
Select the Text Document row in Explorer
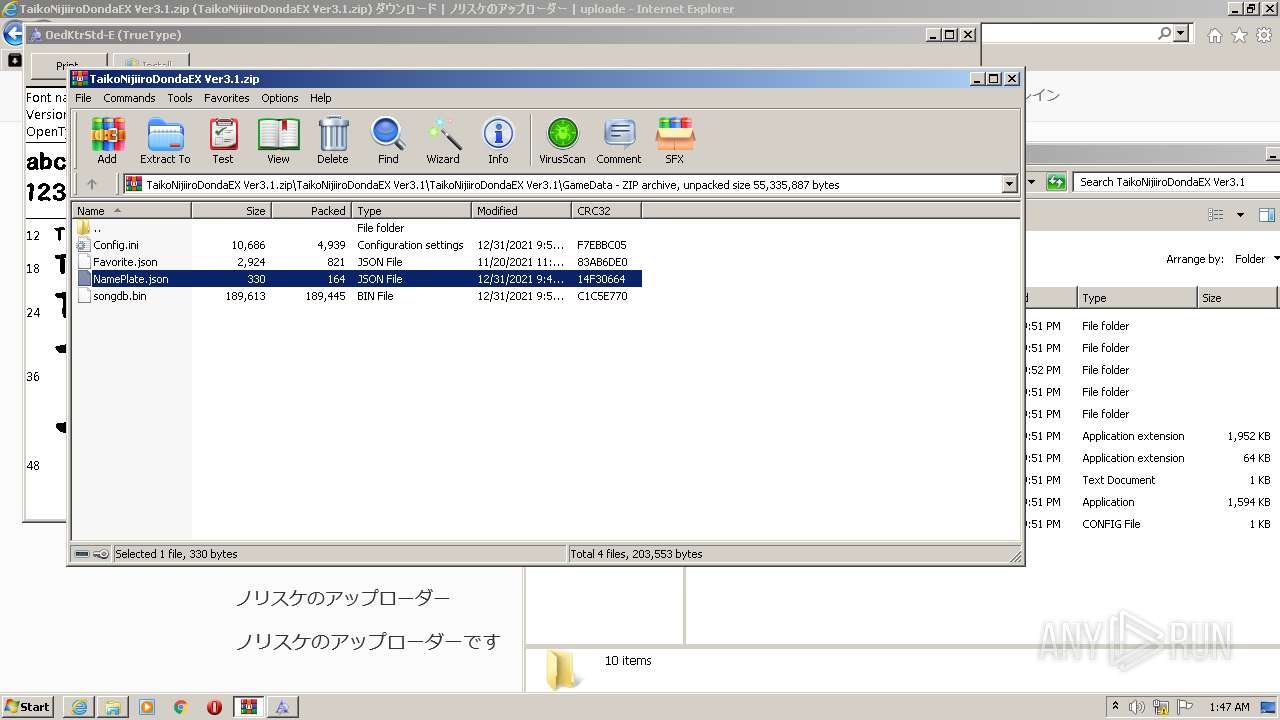pyautogui.click(x=1152, y=480)
